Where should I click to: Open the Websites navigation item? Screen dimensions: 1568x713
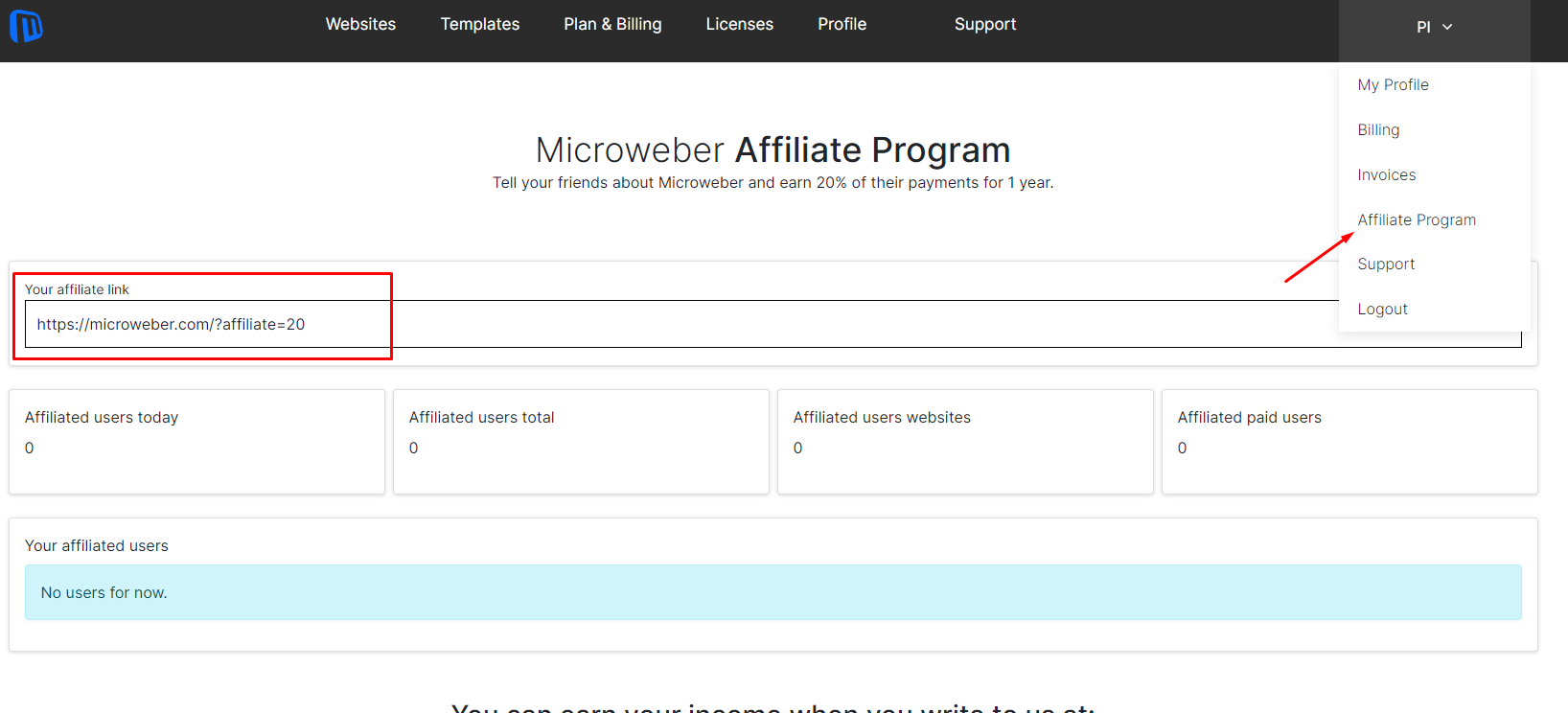coord(360,24)
